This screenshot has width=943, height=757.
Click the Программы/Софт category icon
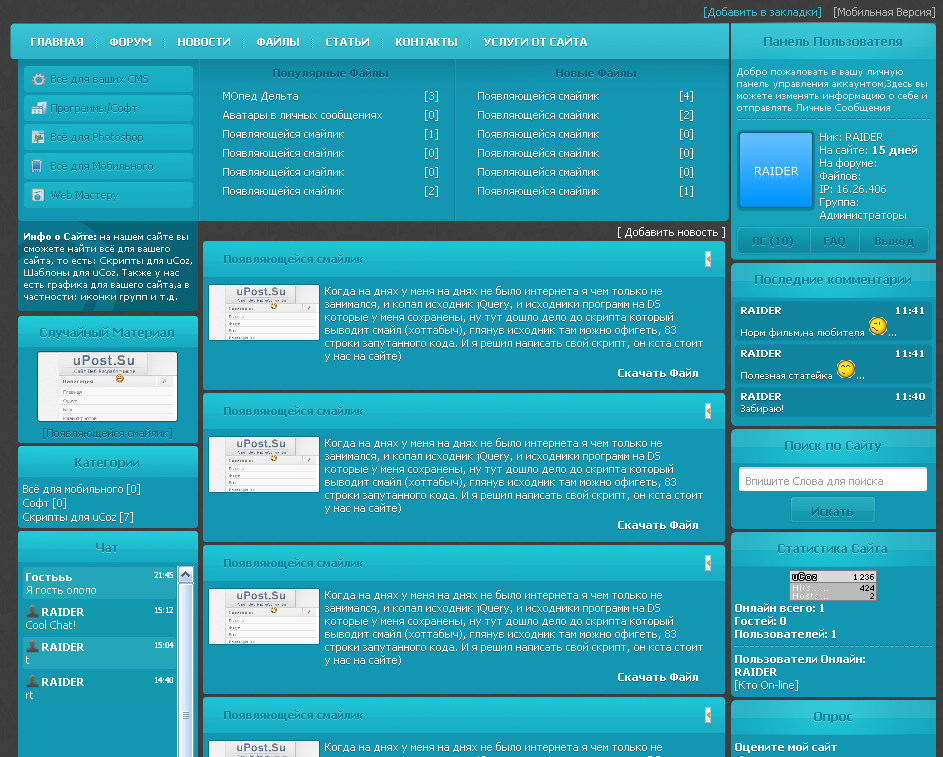(38, 108)
